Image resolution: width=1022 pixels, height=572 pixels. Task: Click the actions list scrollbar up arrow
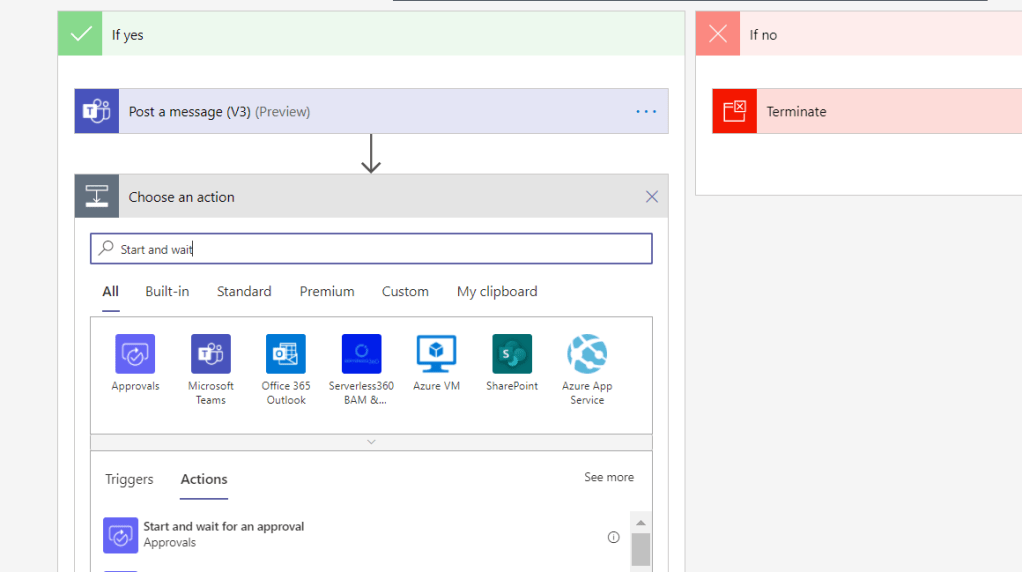(x=640, y=522)
